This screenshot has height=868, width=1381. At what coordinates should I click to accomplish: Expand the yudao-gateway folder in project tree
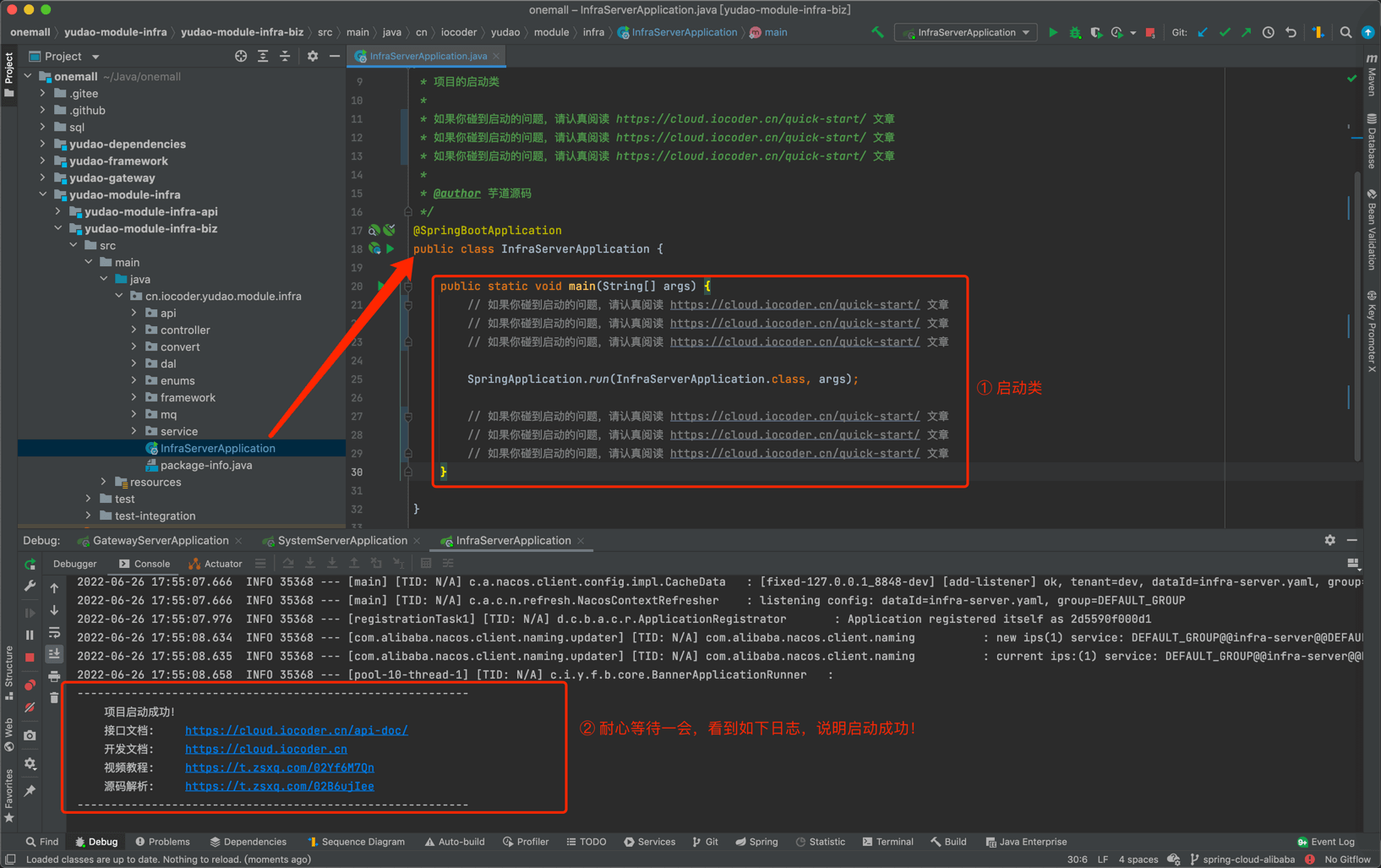43,178
